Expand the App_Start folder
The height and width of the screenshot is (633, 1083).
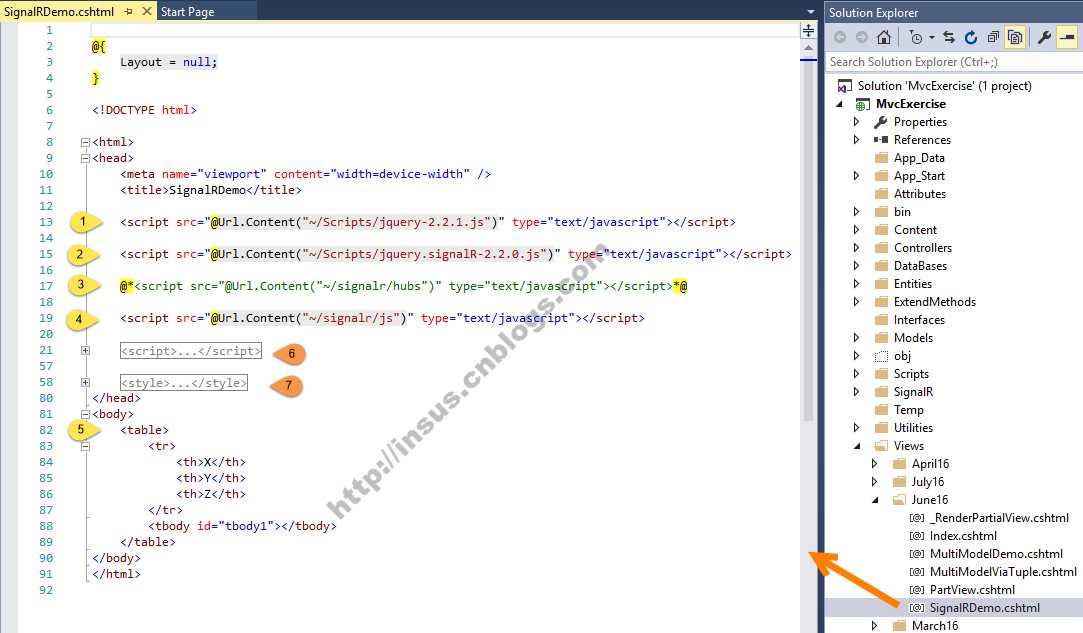(x=856, y=176)
